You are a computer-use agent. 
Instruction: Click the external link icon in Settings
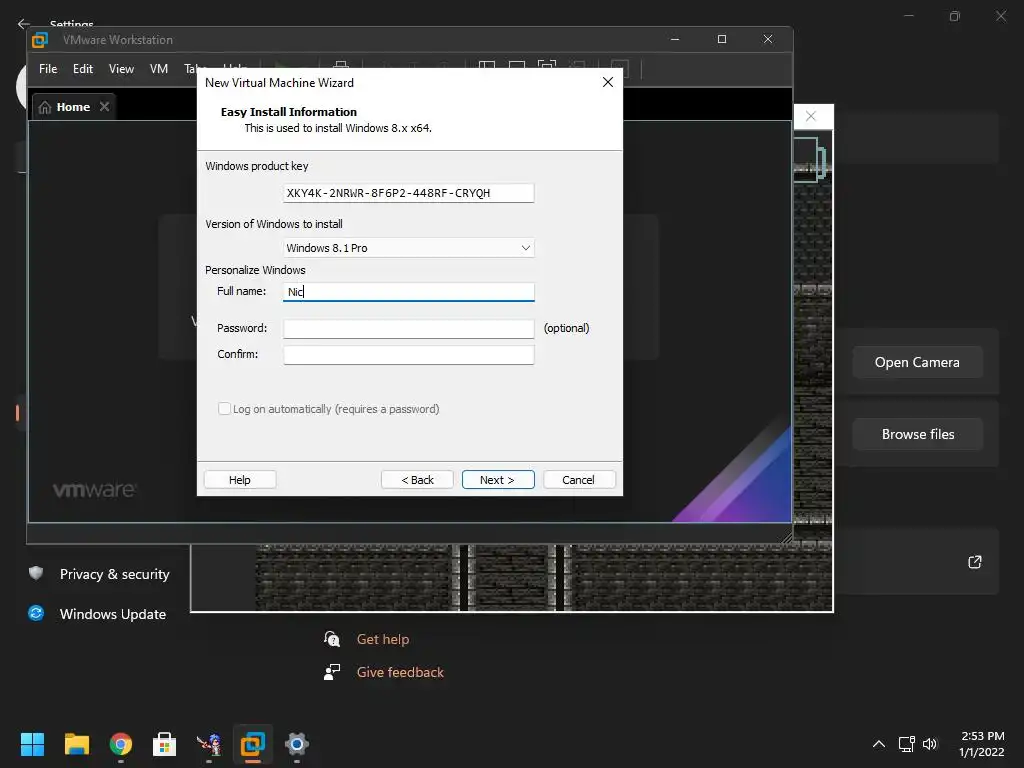[974, 562]
